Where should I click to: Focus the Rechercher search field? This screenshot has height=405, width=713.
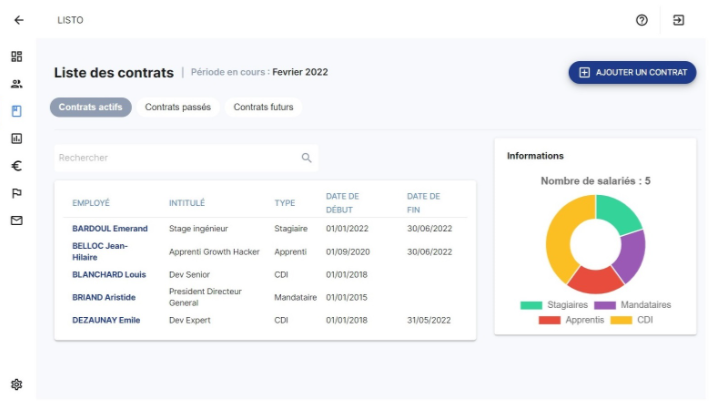point(186,158)
